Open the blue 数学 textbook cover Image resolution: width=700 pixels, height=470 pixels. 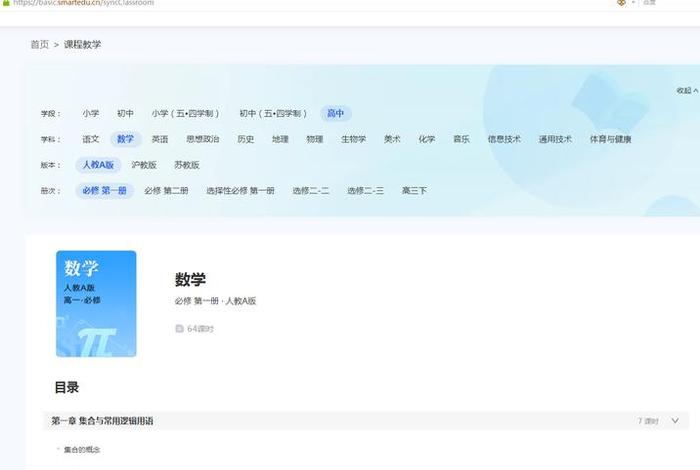pos(96,304)
